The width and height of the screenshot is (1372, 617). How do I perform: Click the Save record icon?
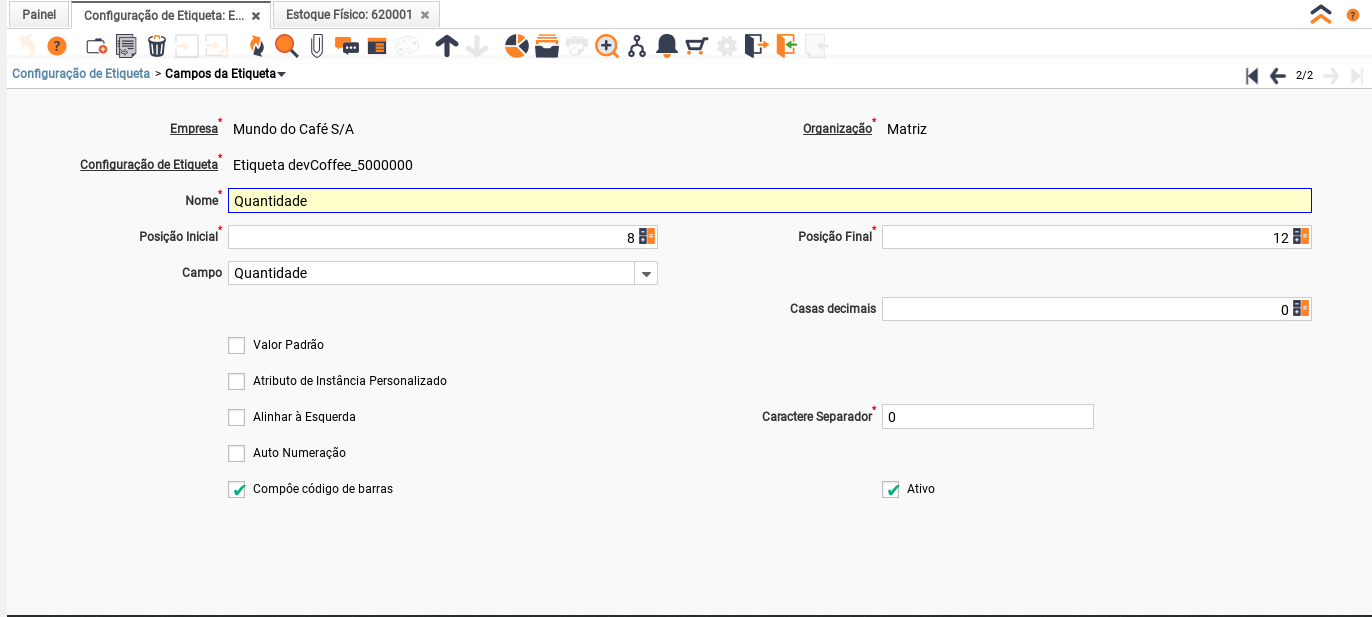[187, 46]
